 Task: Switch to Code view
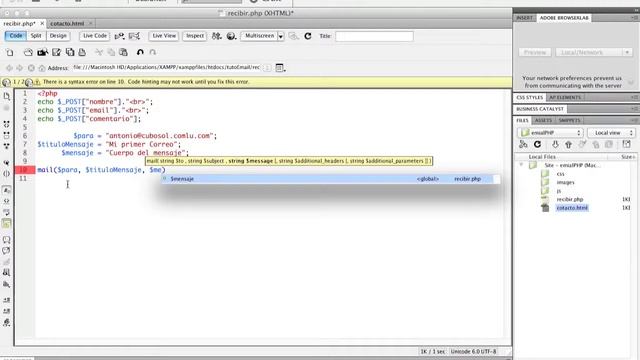16,36
